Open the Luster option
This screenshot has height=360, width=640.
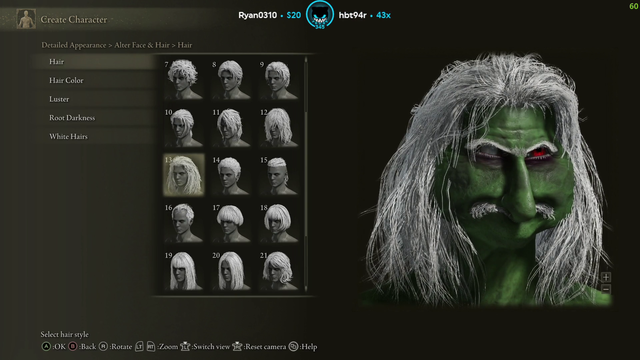click(94, 99)
